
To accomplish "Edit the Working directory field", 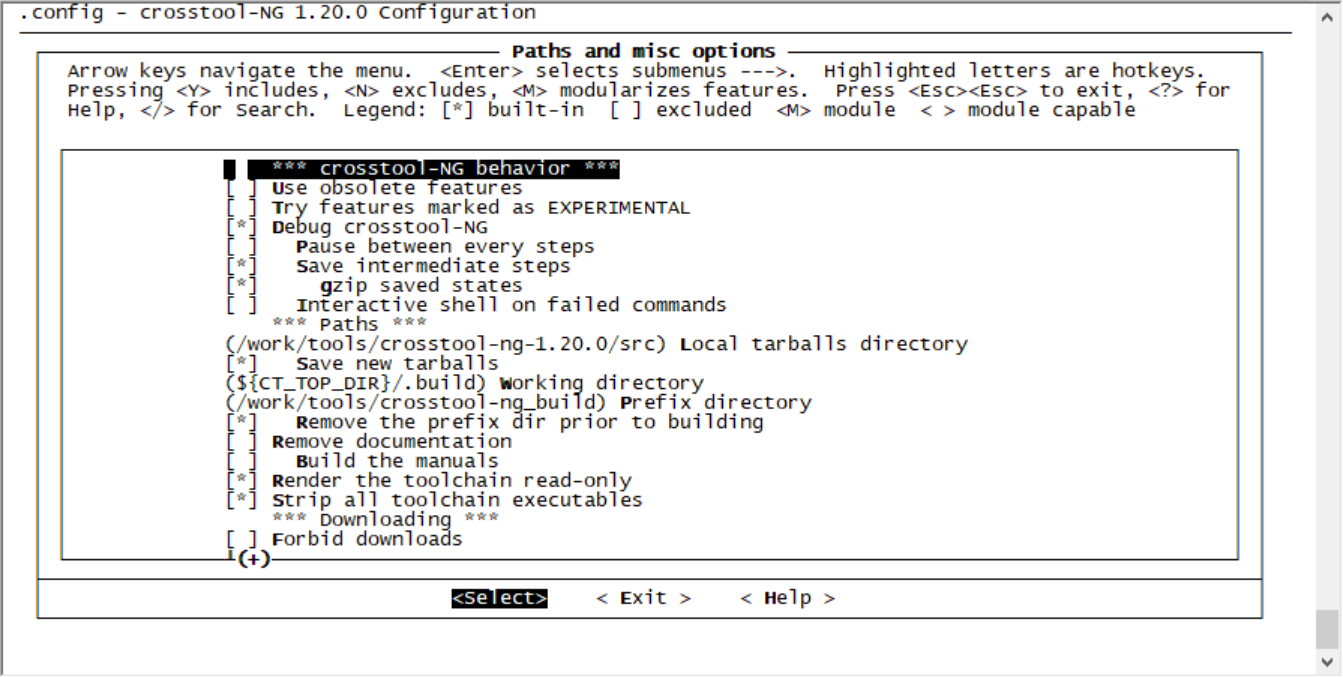I will pyautogui.click(x=361, y=383).
